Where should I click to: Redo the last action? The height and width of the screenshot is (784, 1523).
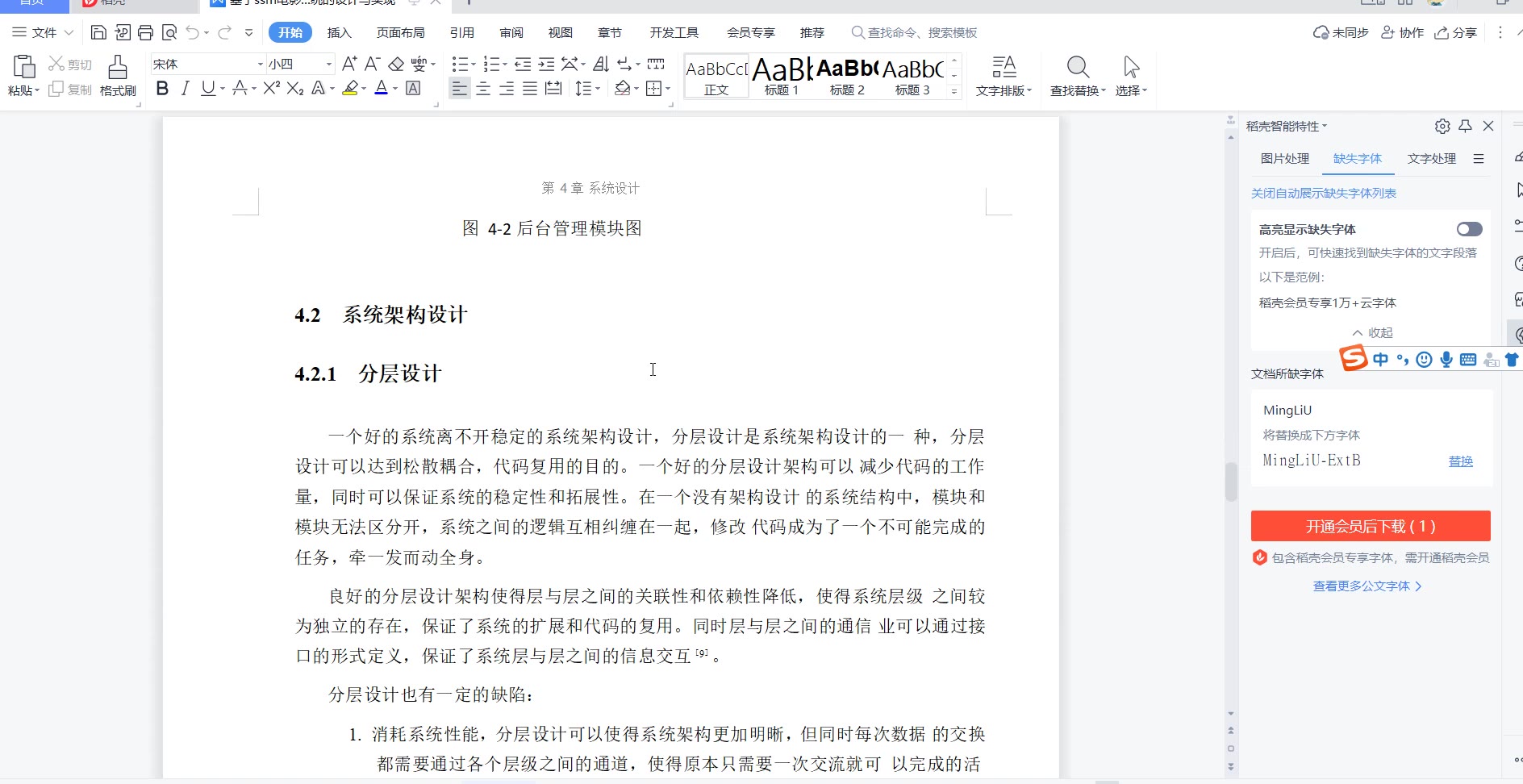[225, 32]
